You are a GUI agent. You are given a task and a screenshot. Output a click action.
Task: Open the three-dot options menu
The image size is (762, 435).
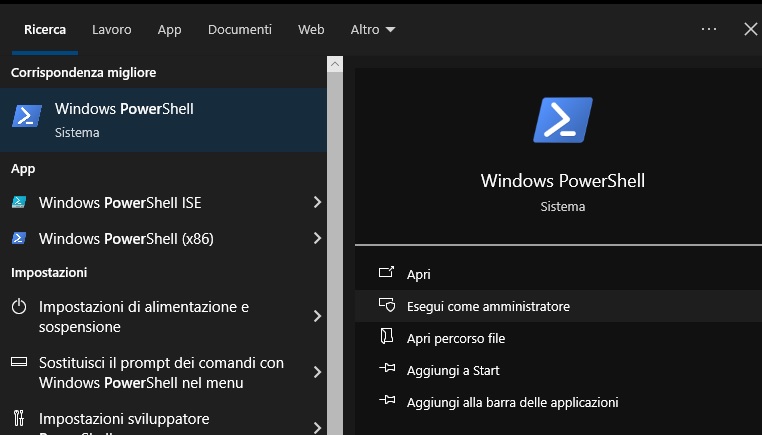coord(709,29)
